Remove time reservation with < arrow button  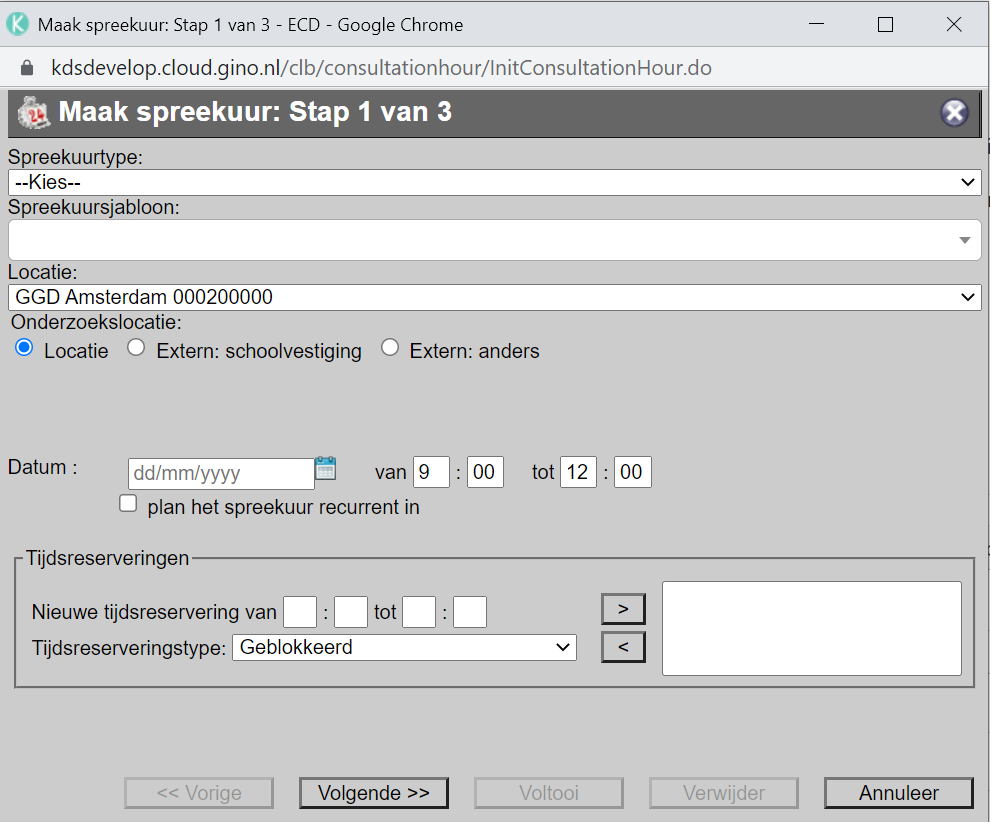click(x=623, y=647)
